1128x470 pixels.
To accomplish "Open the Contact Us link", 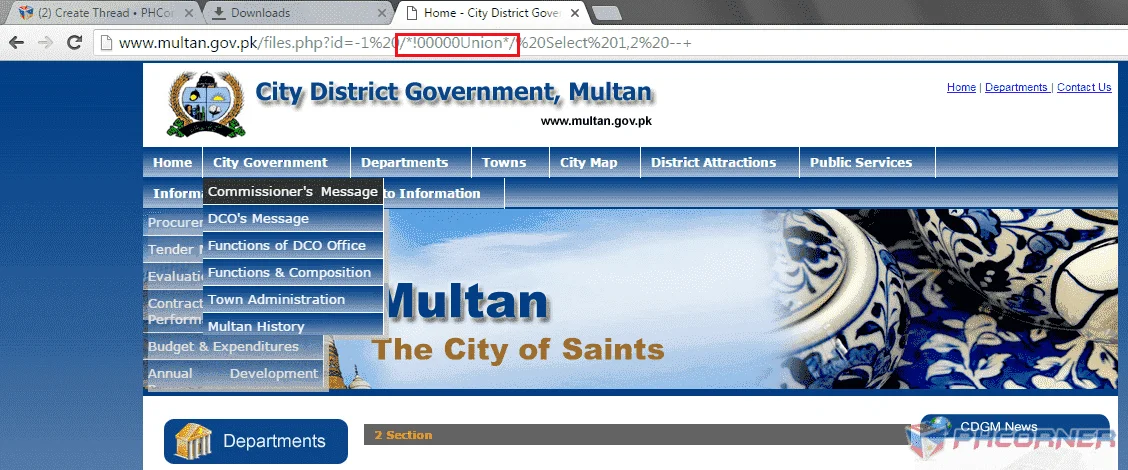I will pos(1084,87).
